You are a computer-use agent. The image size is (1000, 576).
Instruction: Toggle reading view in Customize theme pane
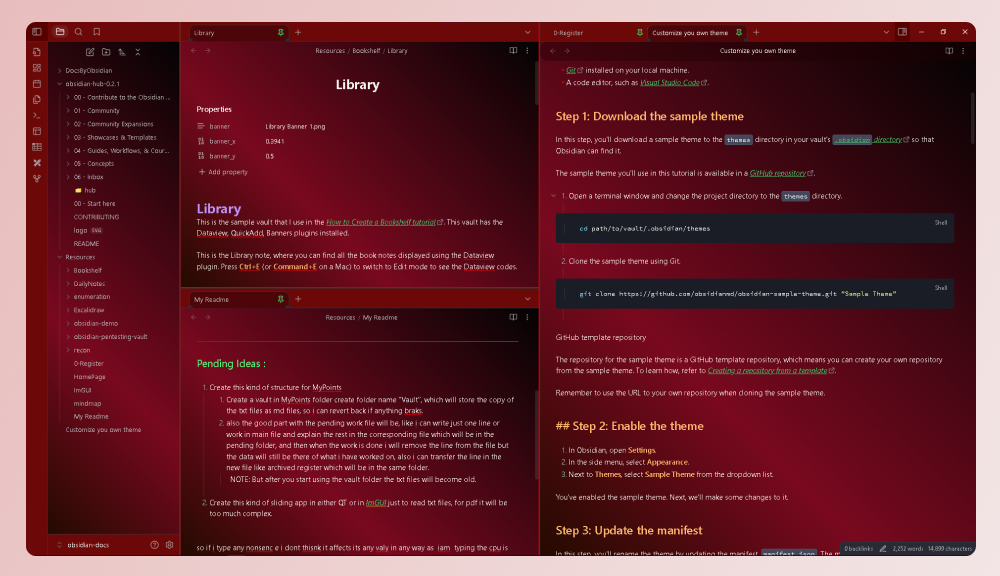[x=949, y=50]
